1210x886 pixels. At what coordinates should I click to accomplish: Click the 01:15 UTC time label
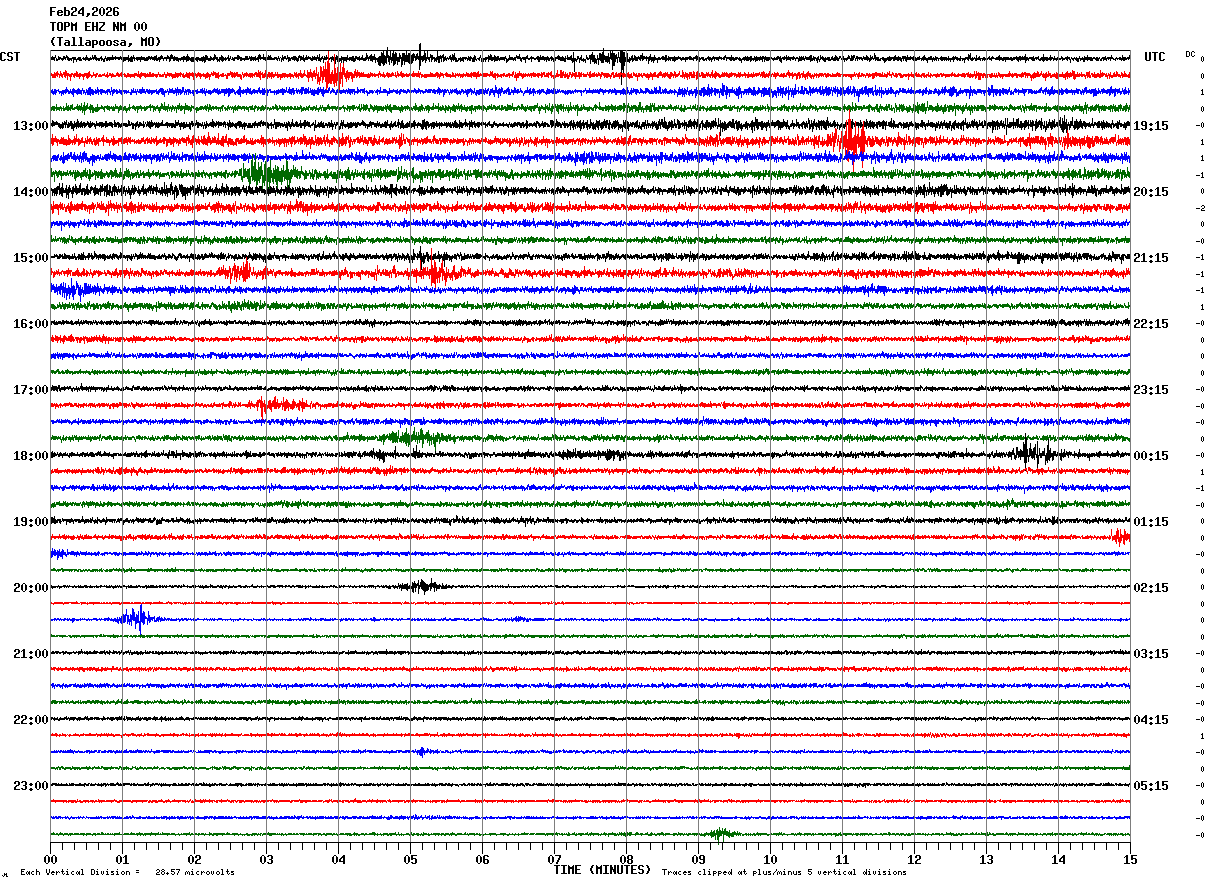point(1150,522)
